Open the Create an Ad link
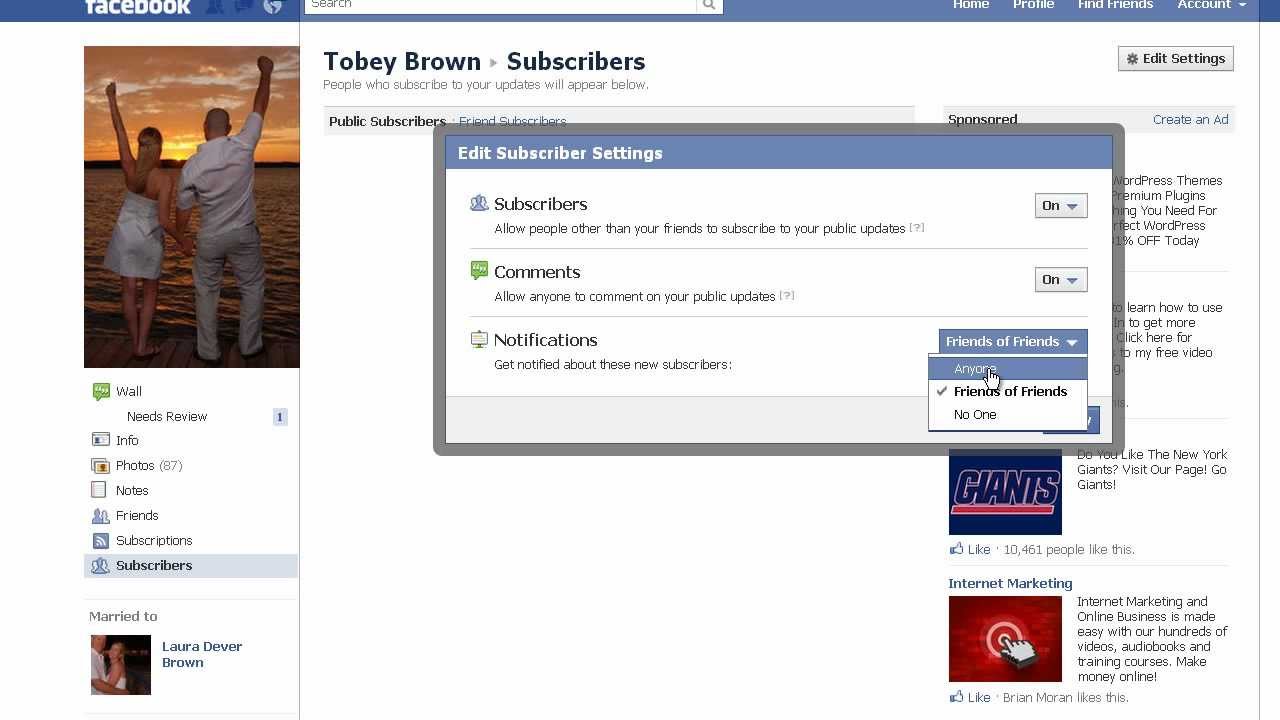The height and width of the screenshot is (720, 1280). [1190, 119]
